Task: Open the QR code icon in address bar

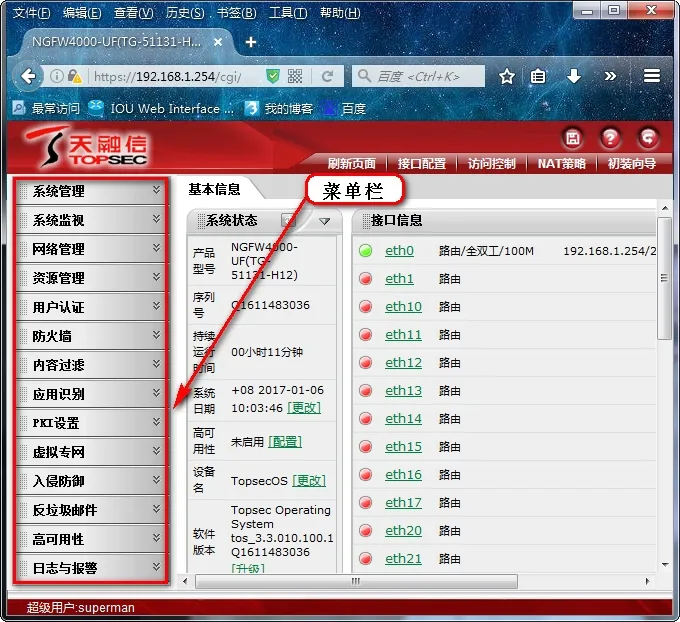Action: click(295, 77)
